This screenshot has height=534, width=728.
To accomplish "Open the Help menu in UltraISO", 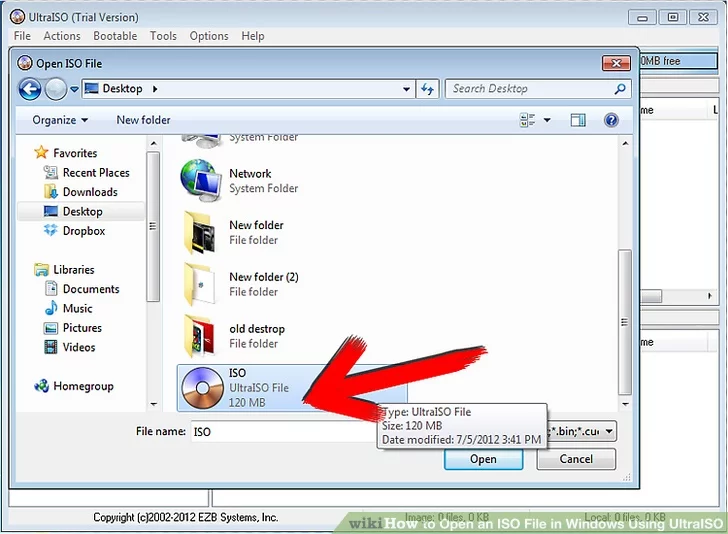I will click(253, 36).
